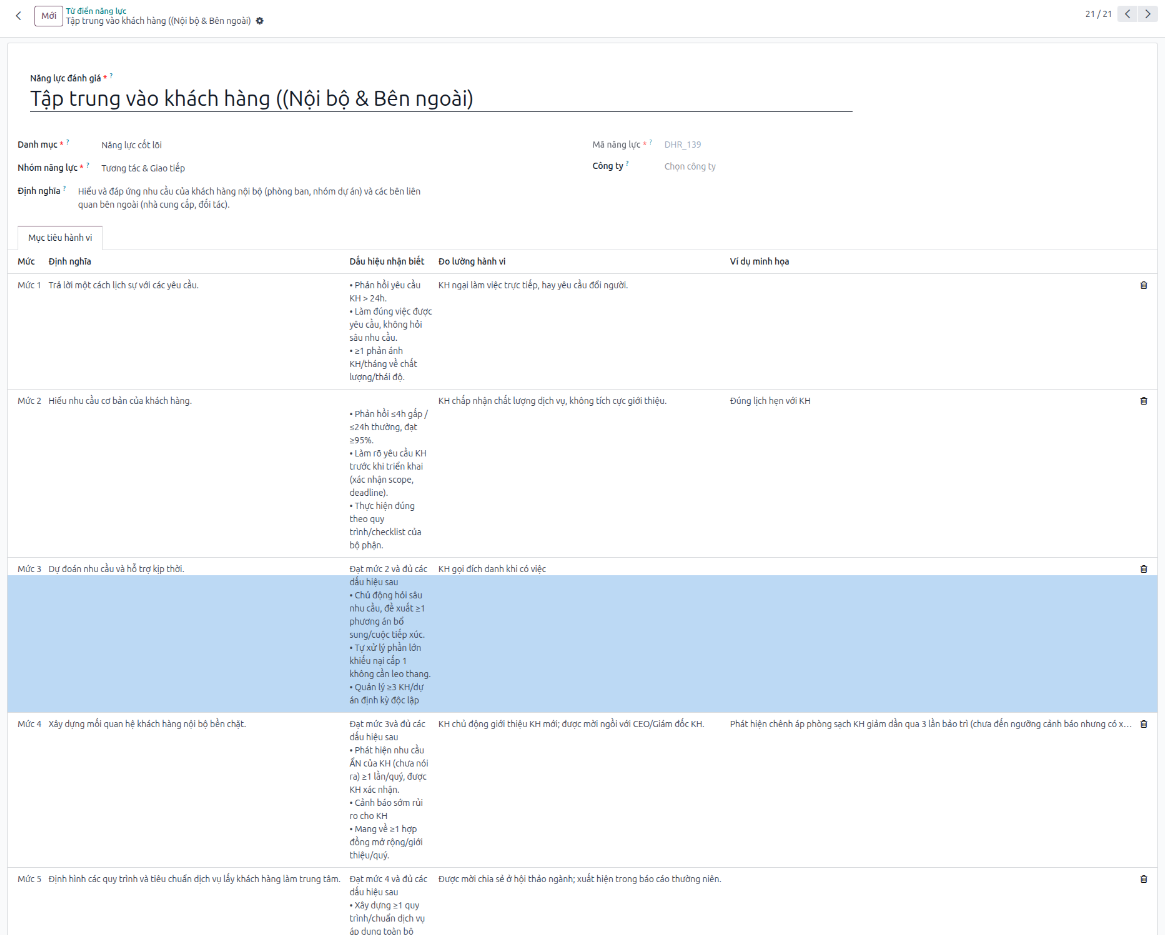Viewport: 1165px width, 935px height.
Task: Open the Từ điển năng lực breadcrumb link
Action: 96,10
